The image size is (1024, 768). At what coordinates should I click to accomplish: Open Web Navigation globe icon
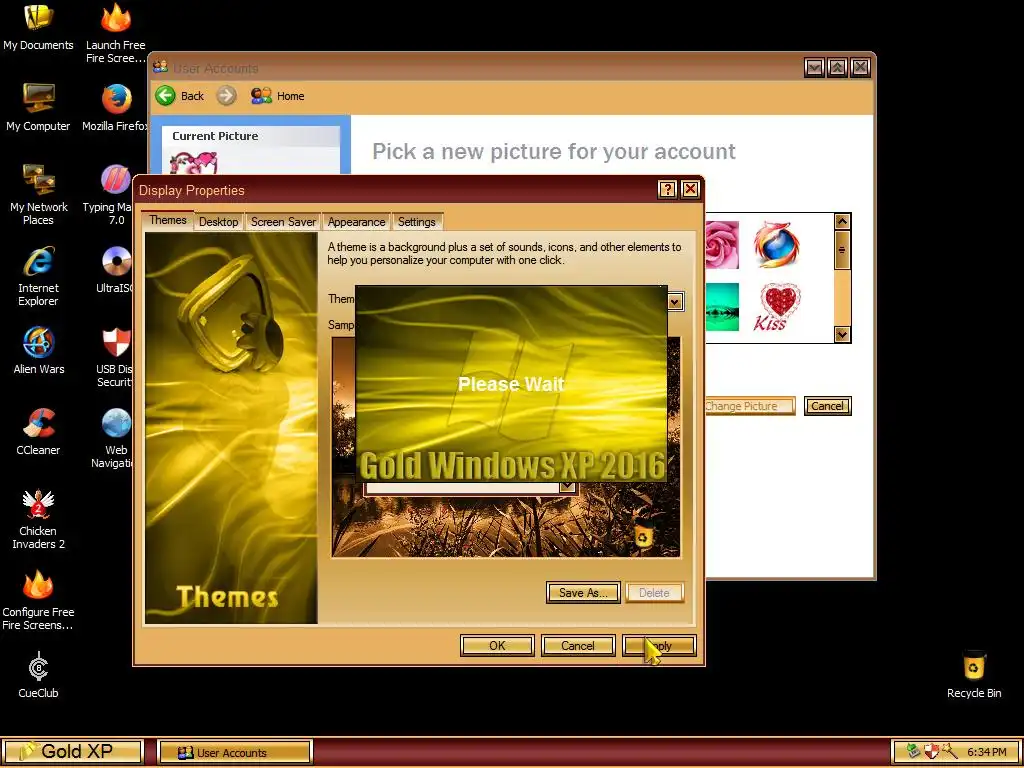pos(115,438)
